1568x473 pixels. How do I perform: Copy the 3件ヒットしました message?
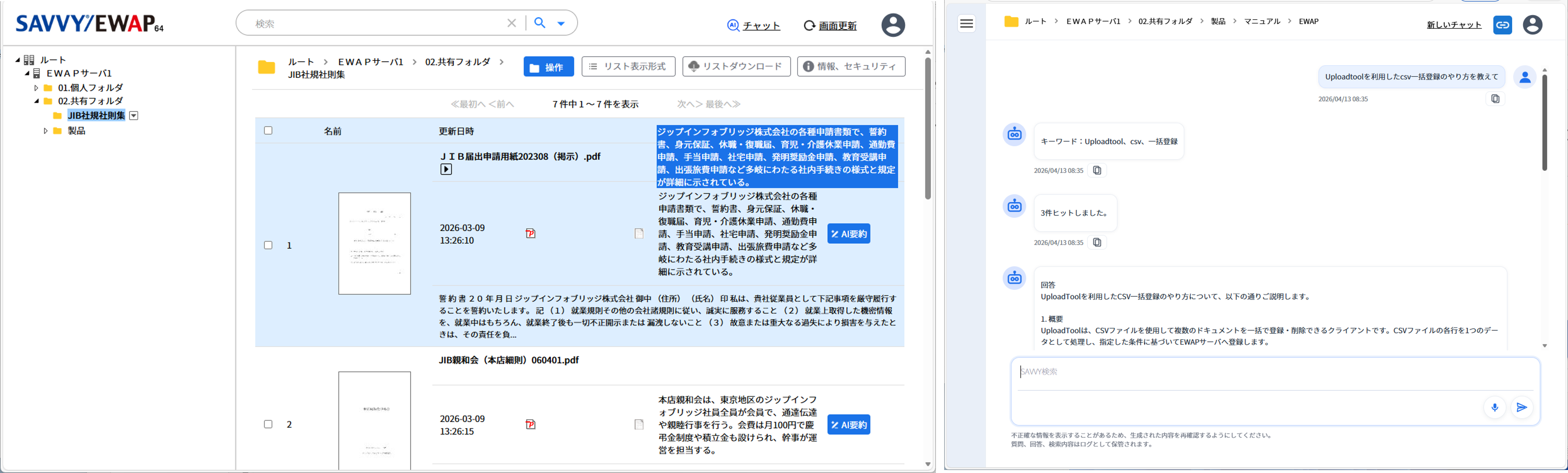[x=1097, y=242]
